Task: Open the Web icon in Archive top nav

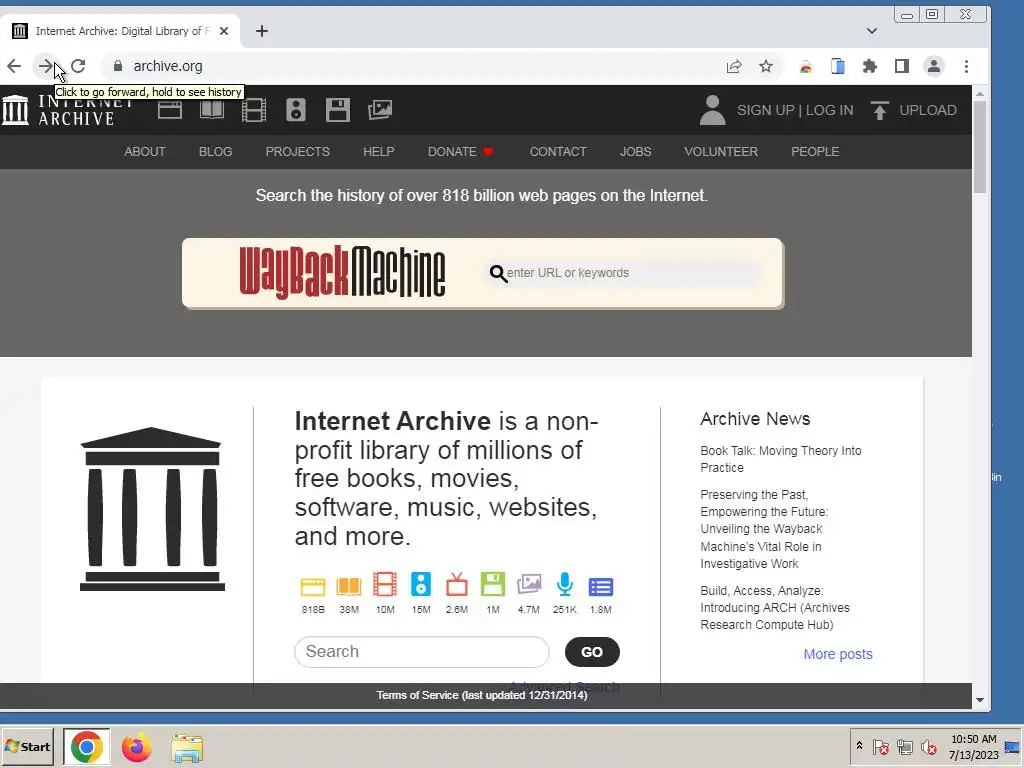Action: pyautogui.click(x=170, y=110)
